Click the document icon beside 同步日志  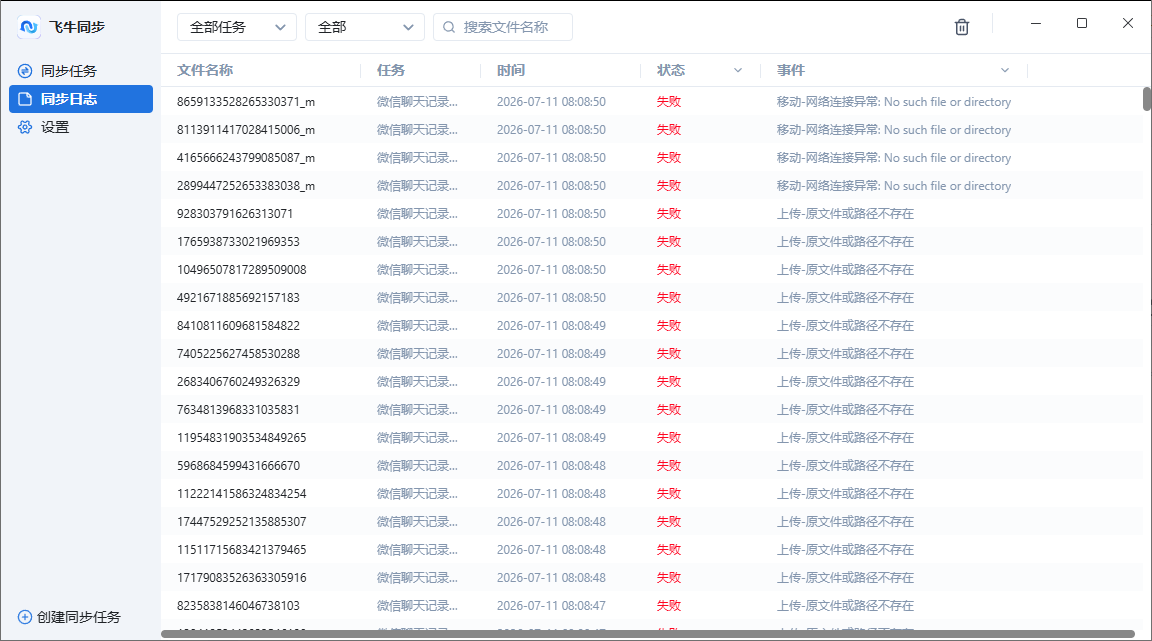25,99
